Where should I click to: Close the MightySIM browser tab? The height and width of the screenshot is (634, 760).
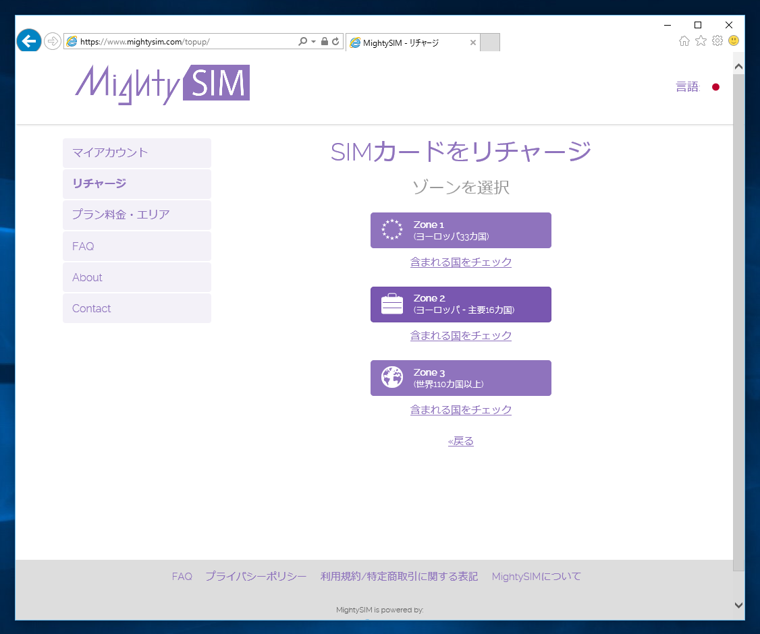(x=473, y=43)
